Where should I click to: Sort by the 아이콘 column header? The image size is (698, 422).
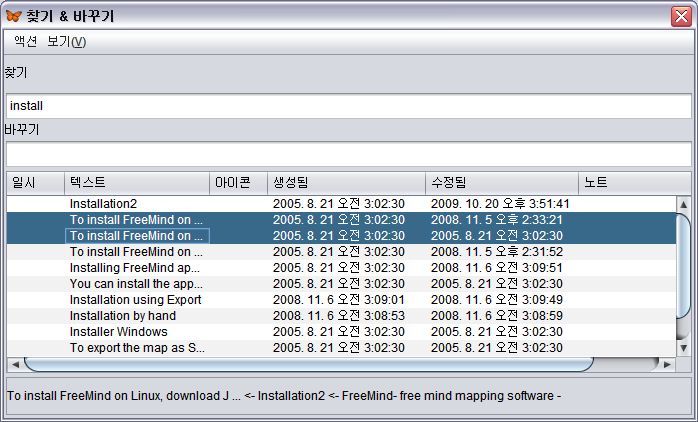point(239,183)
